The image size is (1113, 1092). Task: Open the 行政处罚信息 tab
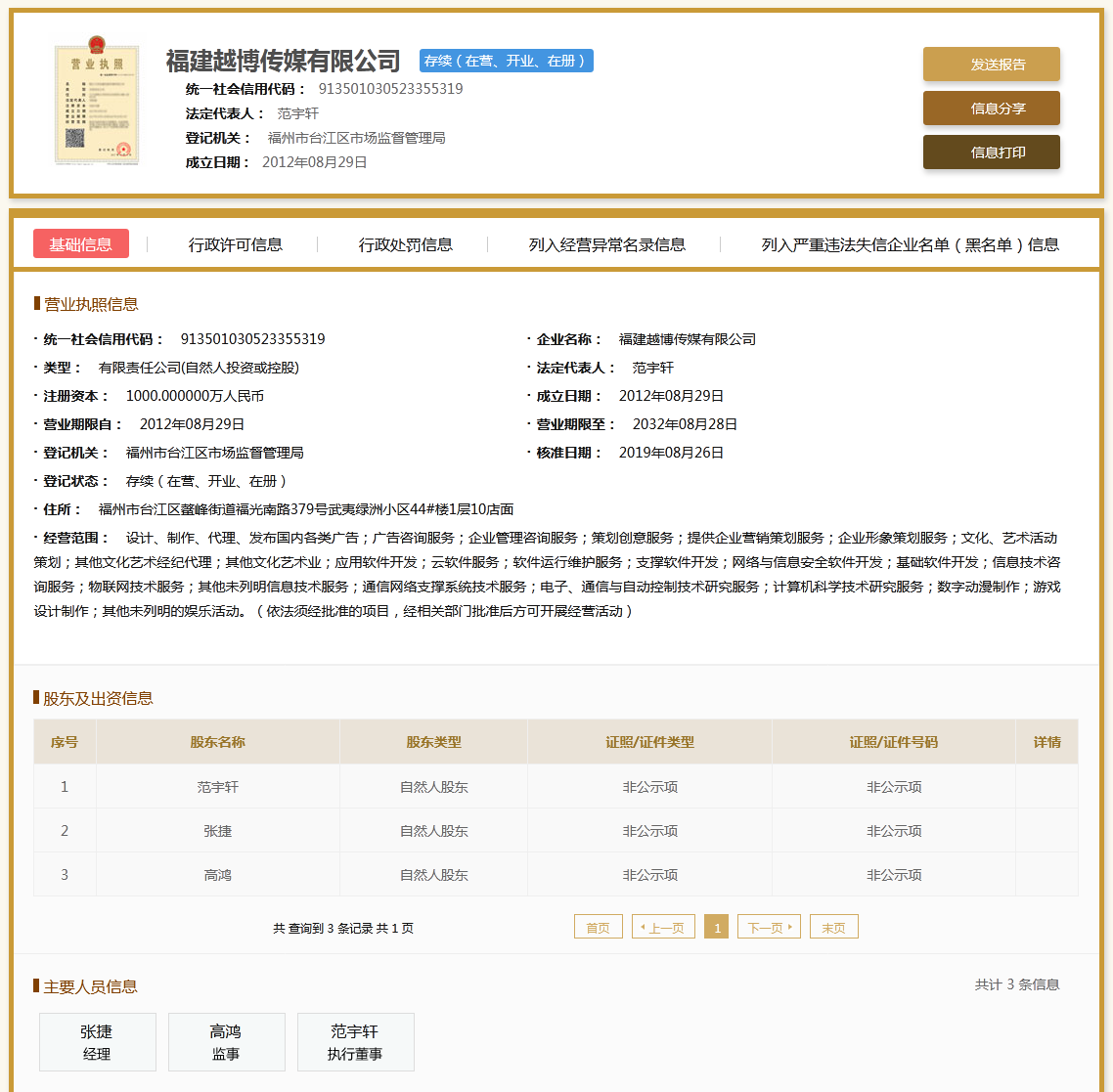405,244
